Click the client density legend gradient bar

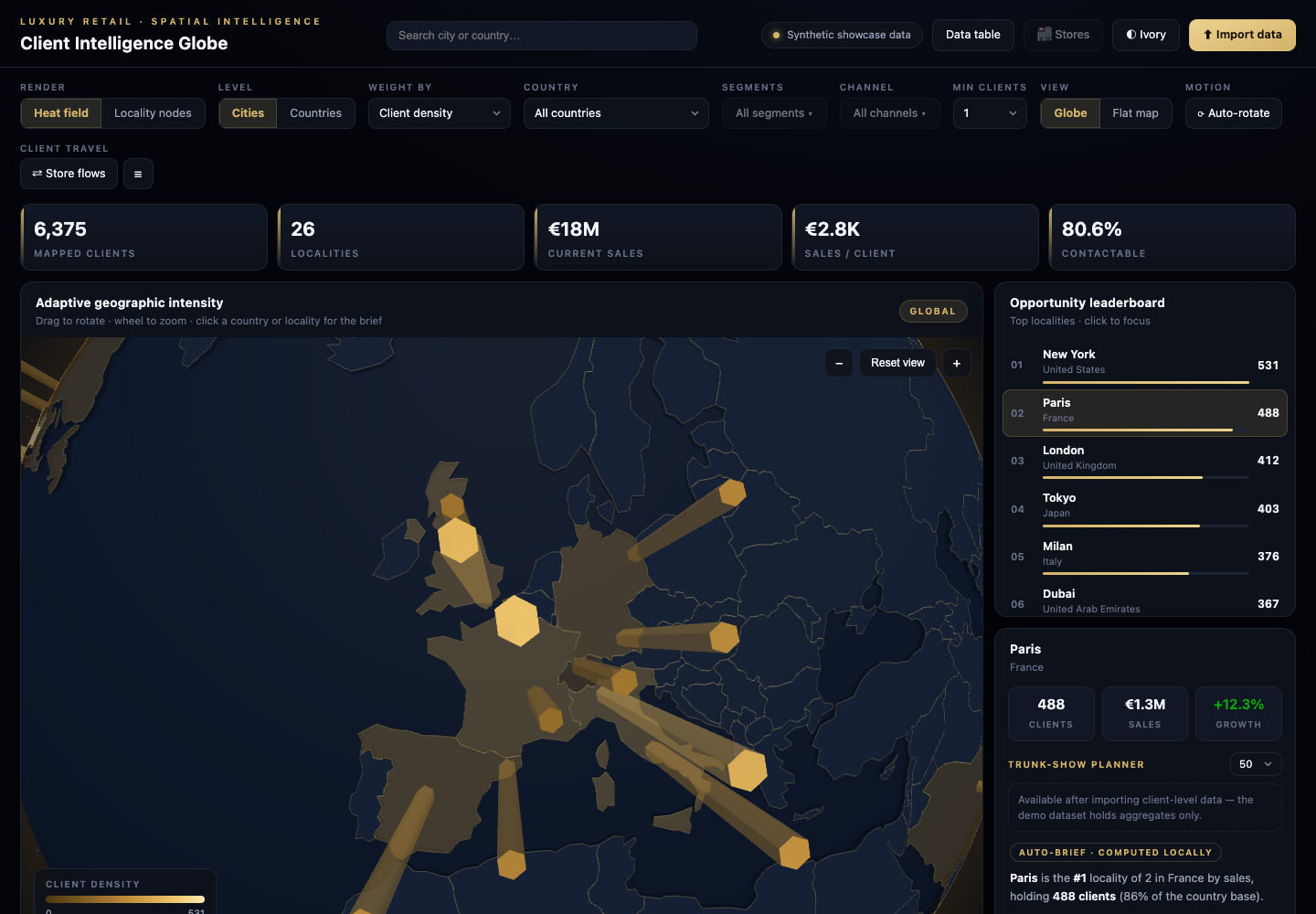point(125,899)
